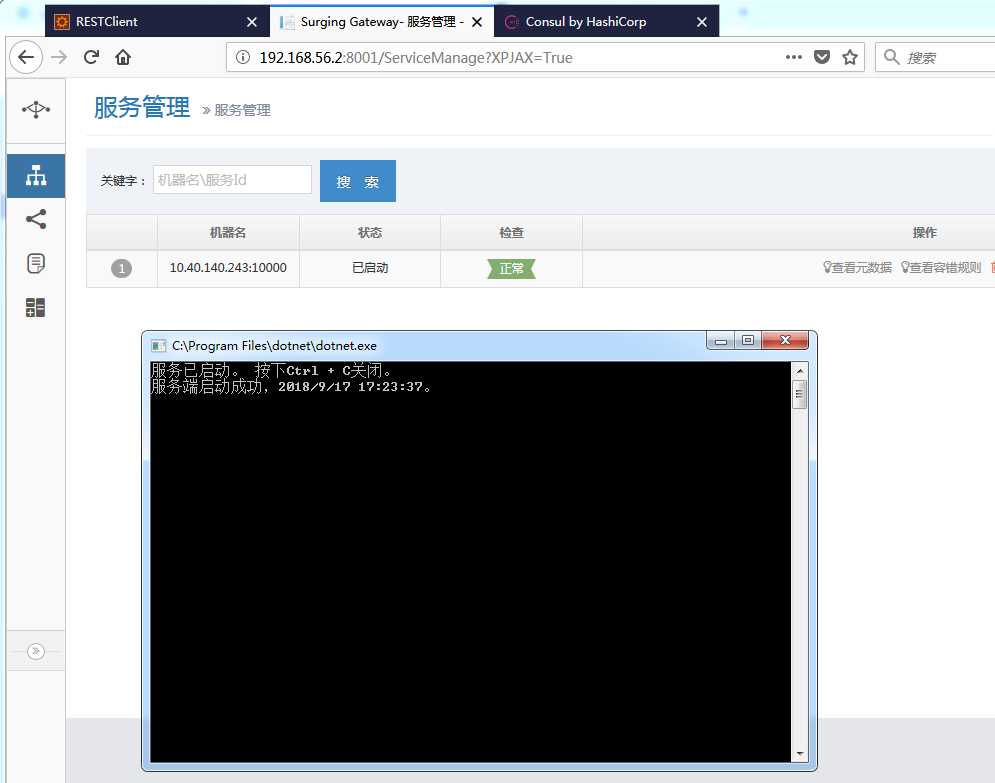Click the 状态 column header
Viewport: 995px width, 783px height.
click(x=370, y=232)
